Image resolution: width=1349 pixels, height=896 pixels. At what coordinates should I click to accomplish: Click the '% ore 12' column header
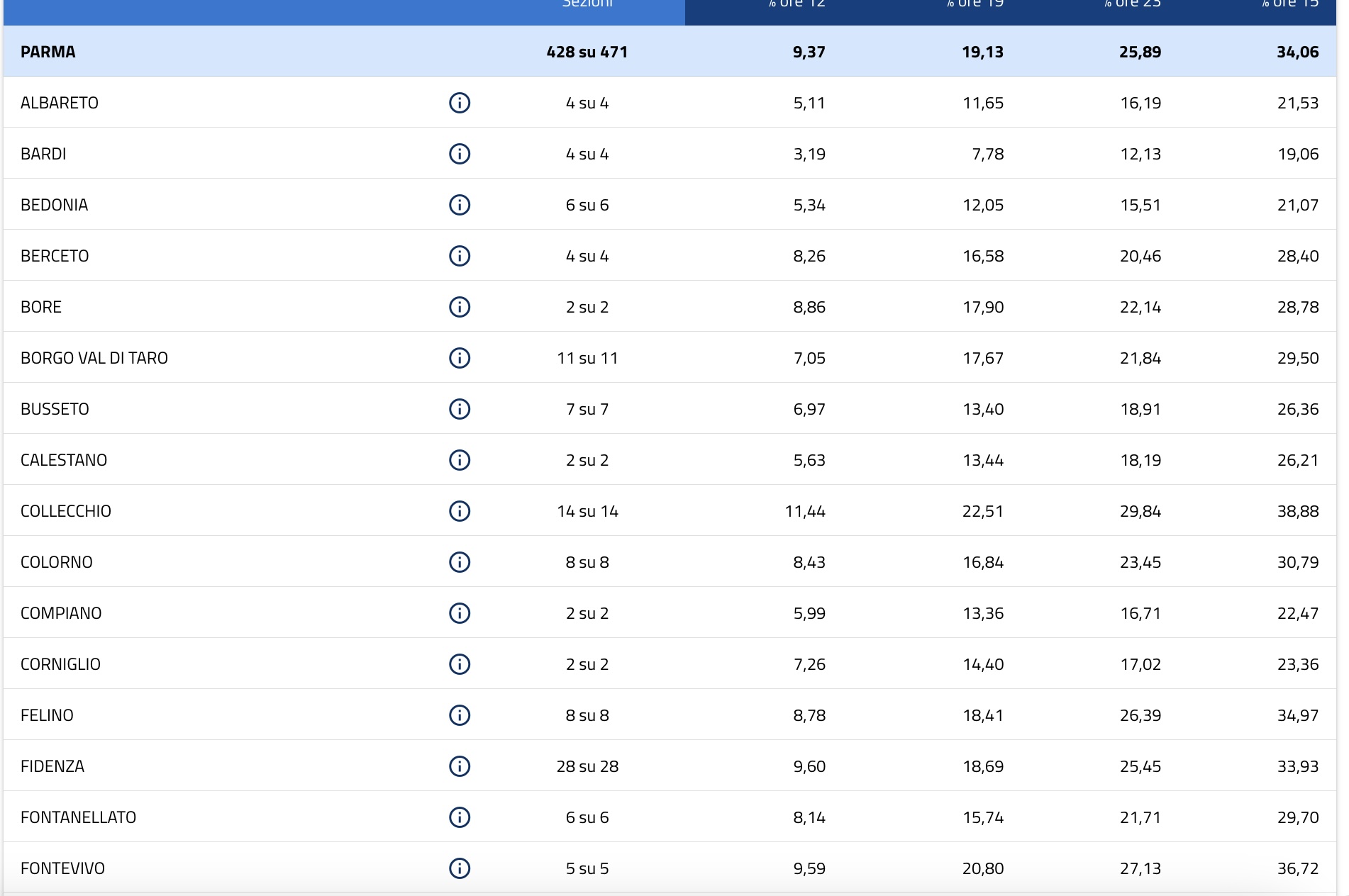click(x=796, y=4)
